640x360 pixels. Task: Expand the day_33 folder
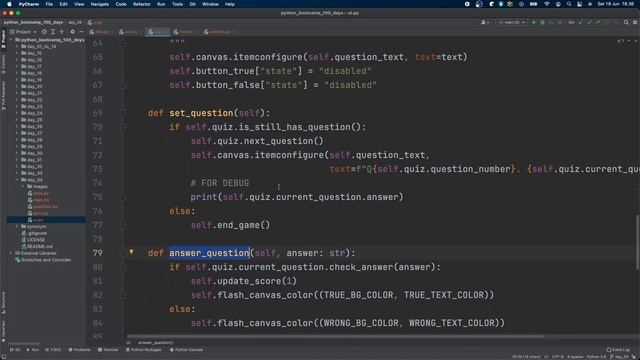17,173
